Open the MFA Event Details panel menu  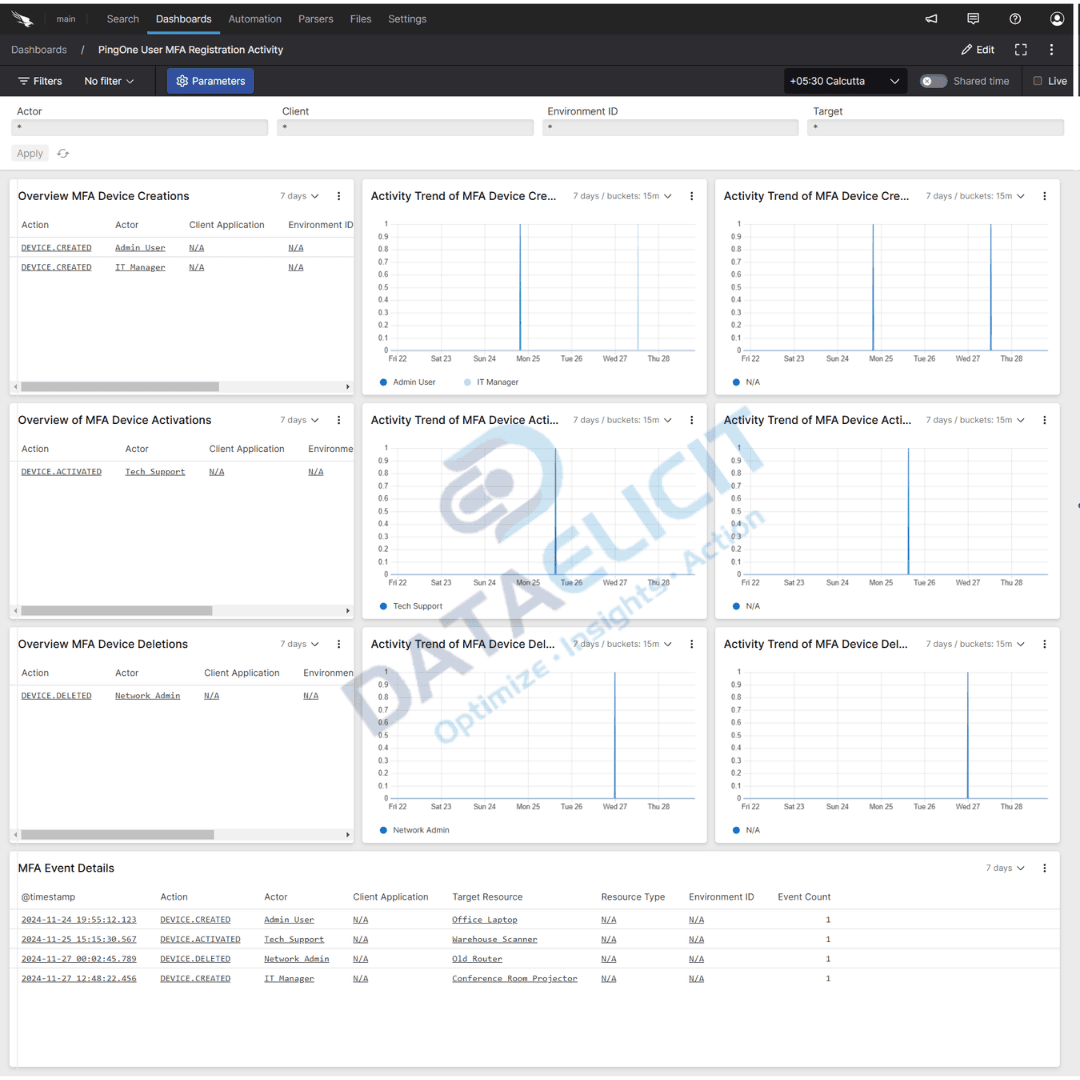pos(1043,868)
